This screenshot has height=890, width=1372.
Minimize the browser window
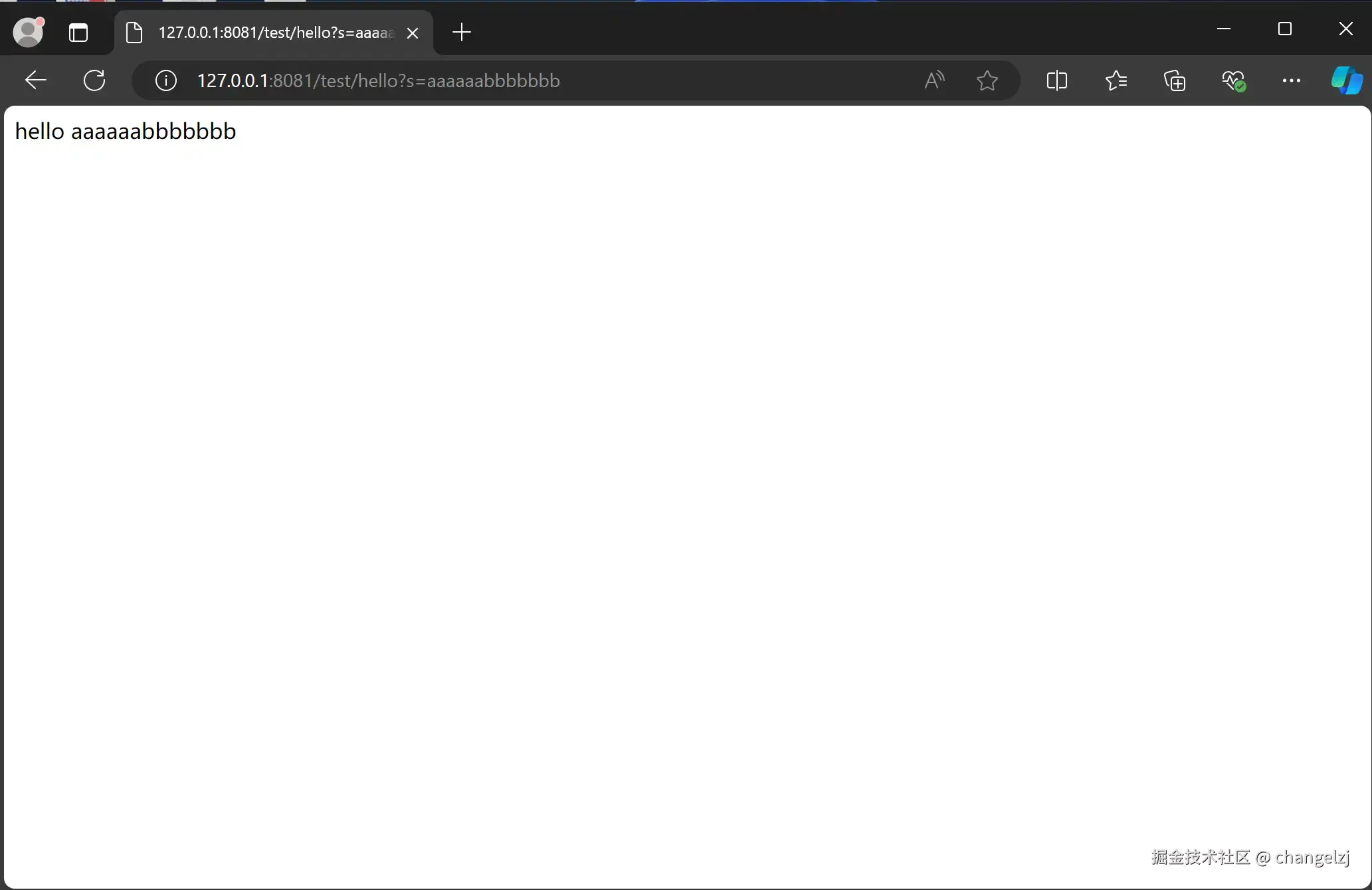click(1224, 29)
